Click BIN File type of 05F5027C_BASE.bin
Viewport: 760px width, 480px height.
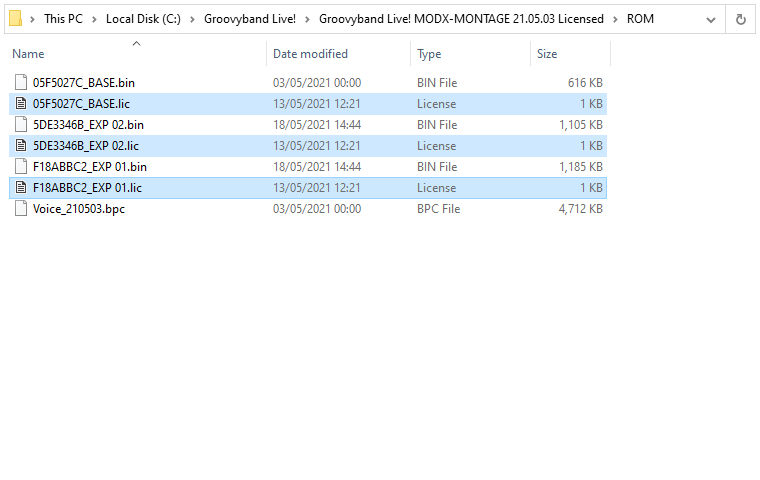pyautogui.click(x=437, y=83)
